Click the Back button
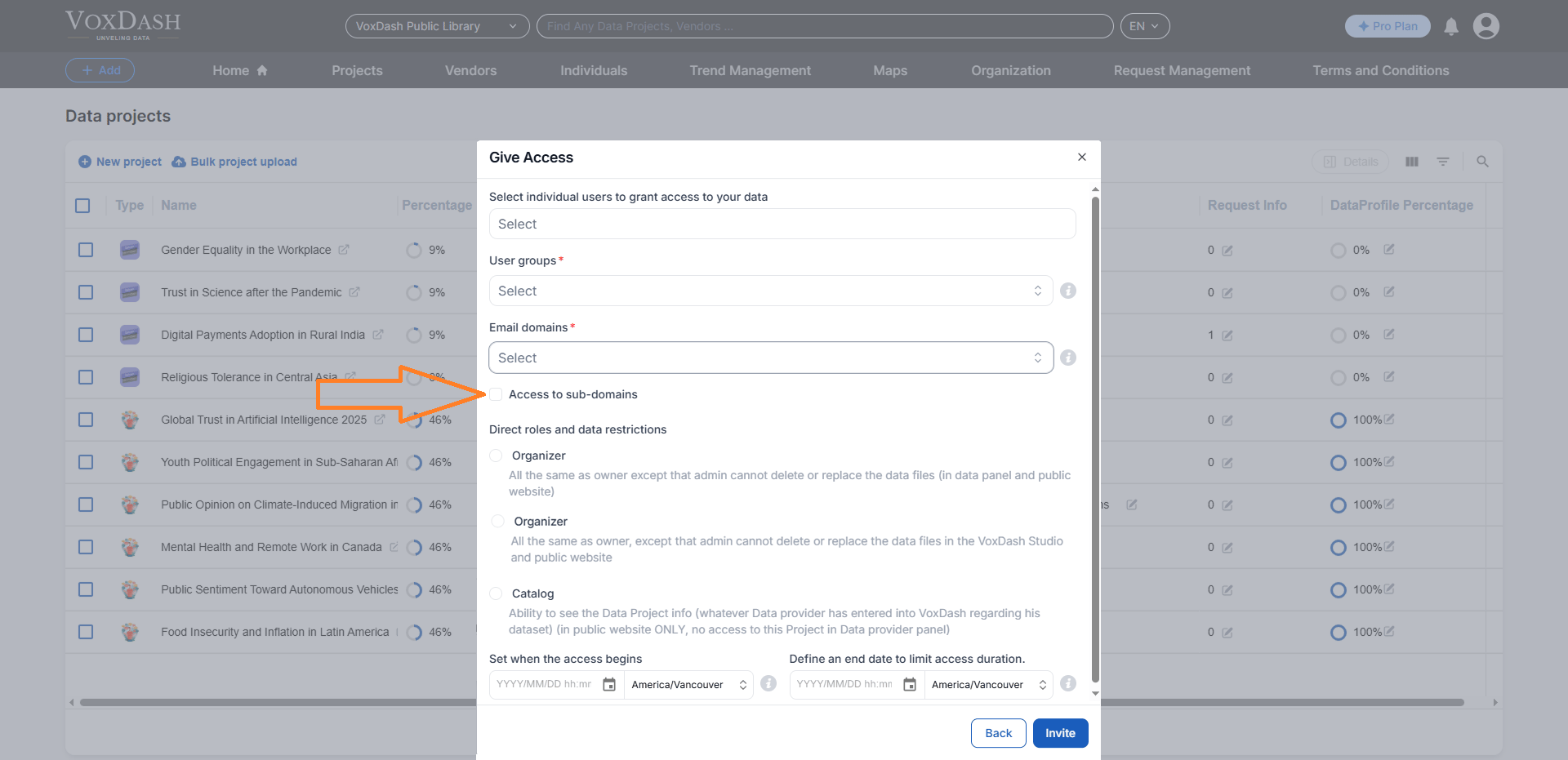Screen dimensions: 1568x760 998,733
